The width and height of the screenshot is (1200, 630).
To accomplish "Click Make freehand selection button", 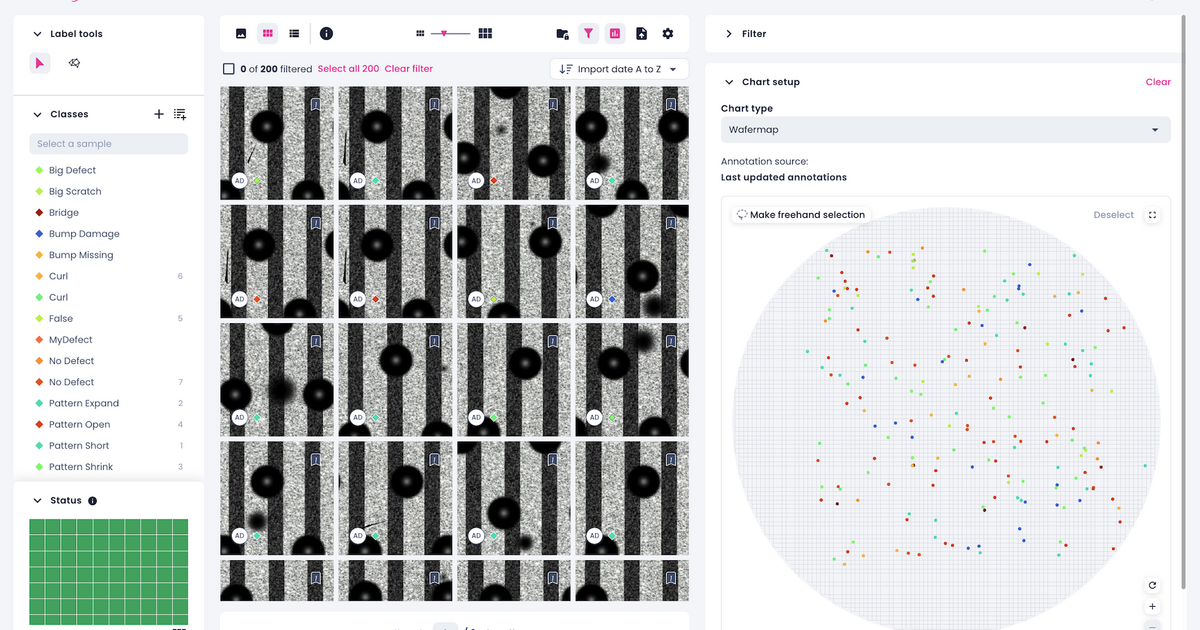I will [x=799, y=214].
